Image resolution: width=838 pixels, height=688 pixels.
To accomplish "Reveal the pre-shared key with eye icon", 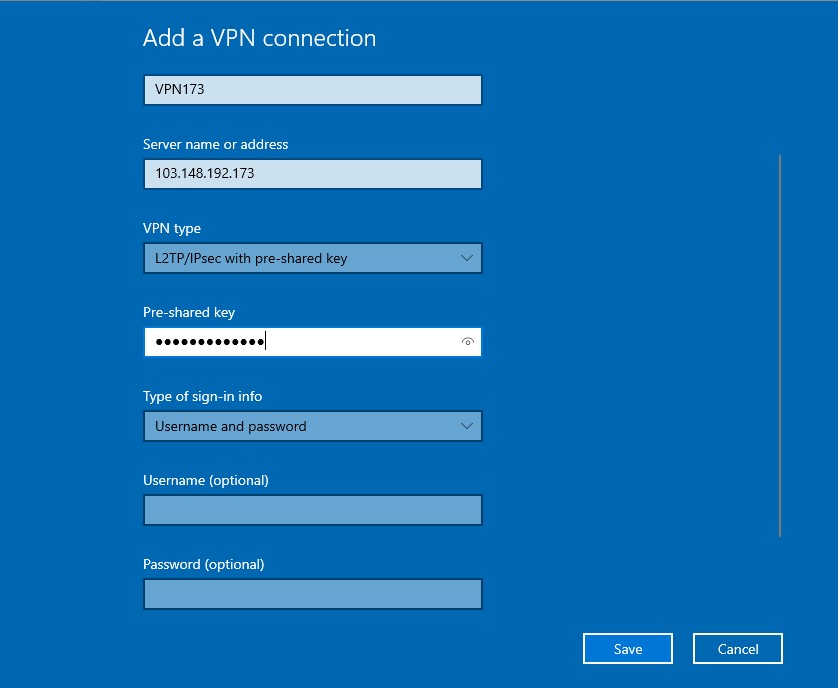I will (468, 342).
